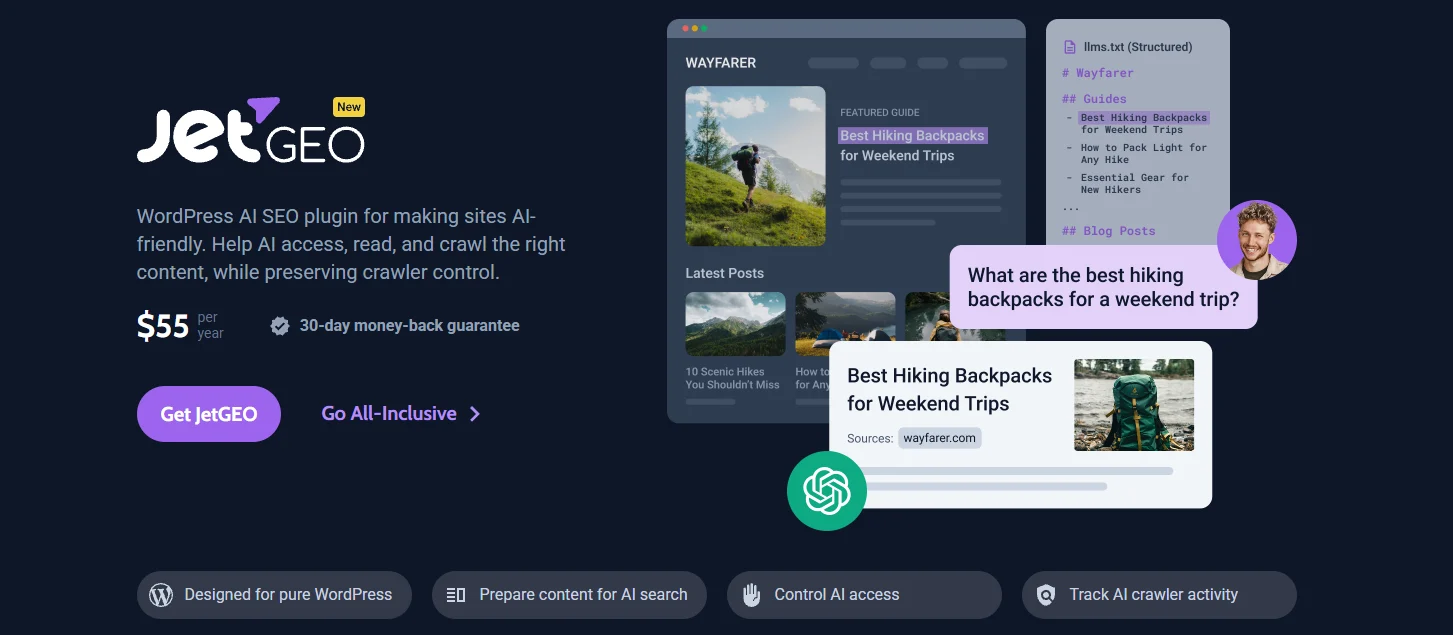Click the WordPress AI SEO plugin description

(x=351, y=244)
